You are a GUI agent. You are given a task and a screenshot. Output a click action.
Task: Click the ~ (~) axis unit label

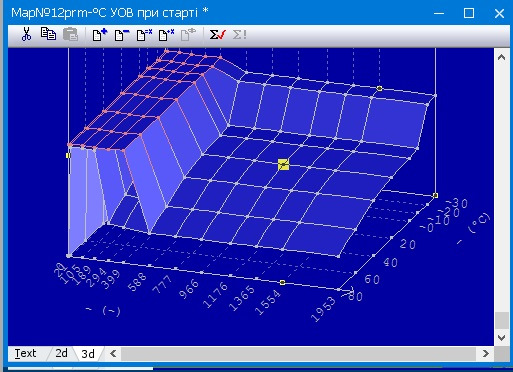(x=103, y=310)
